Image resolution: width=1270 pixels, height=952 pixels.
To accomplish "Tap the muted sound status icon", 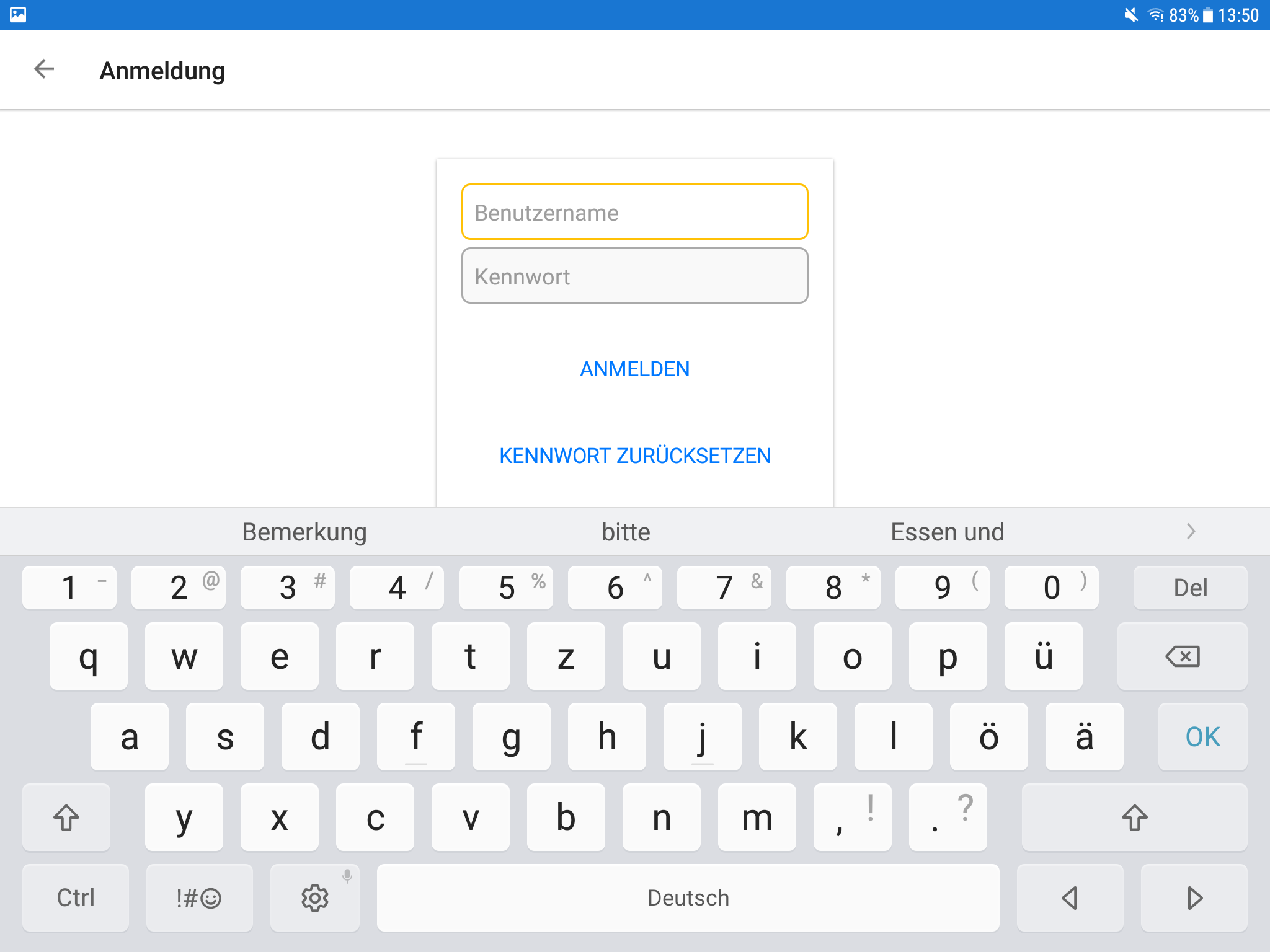I will 1130,15.
